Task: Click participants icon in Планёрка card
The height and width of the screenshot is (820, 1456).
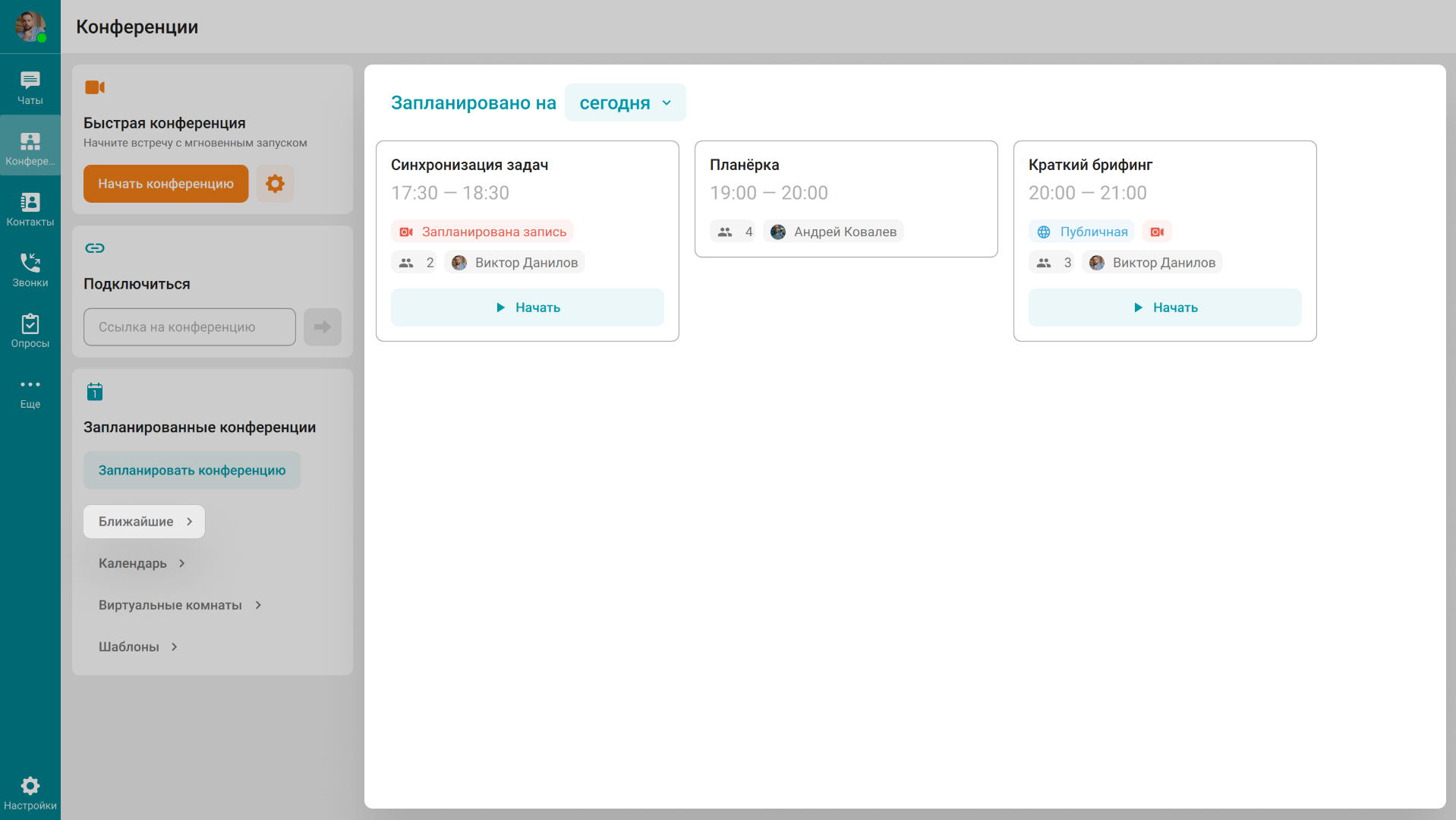Action: point(725,232)
